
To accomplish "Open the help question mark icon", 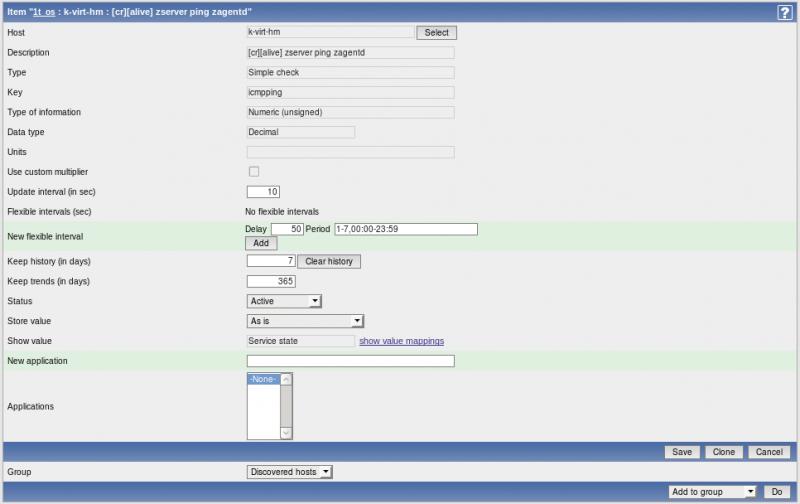I will pyautogui.click(x=785, y=12).
